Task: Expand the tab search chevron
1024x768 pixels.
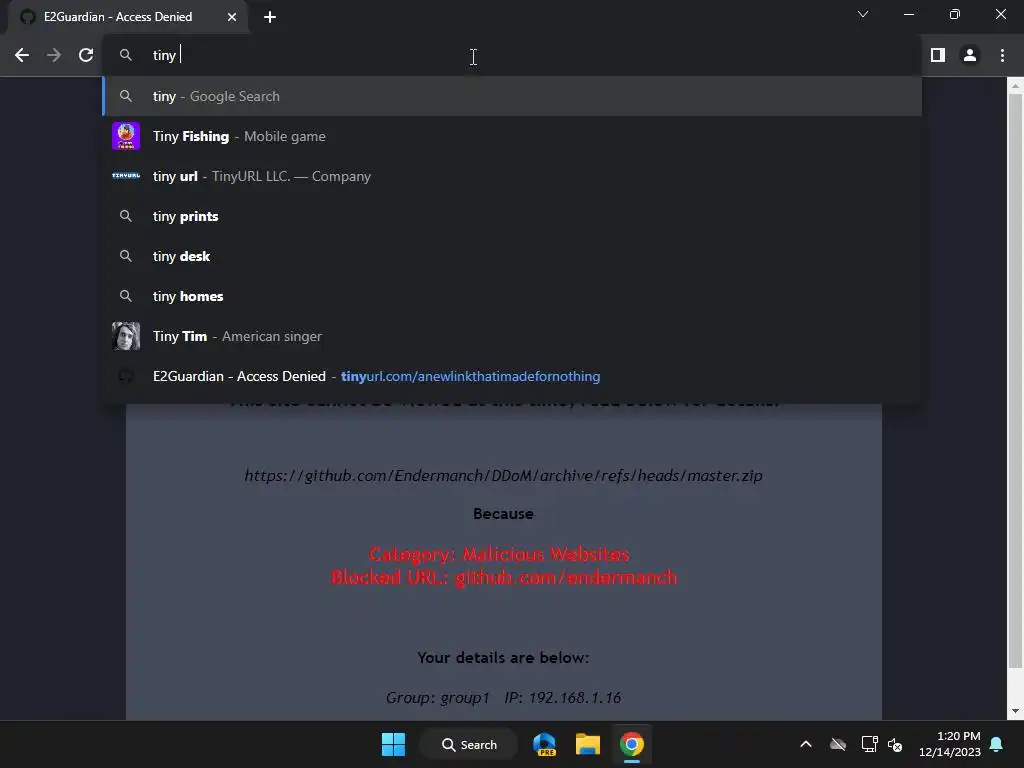Action: 863,14
